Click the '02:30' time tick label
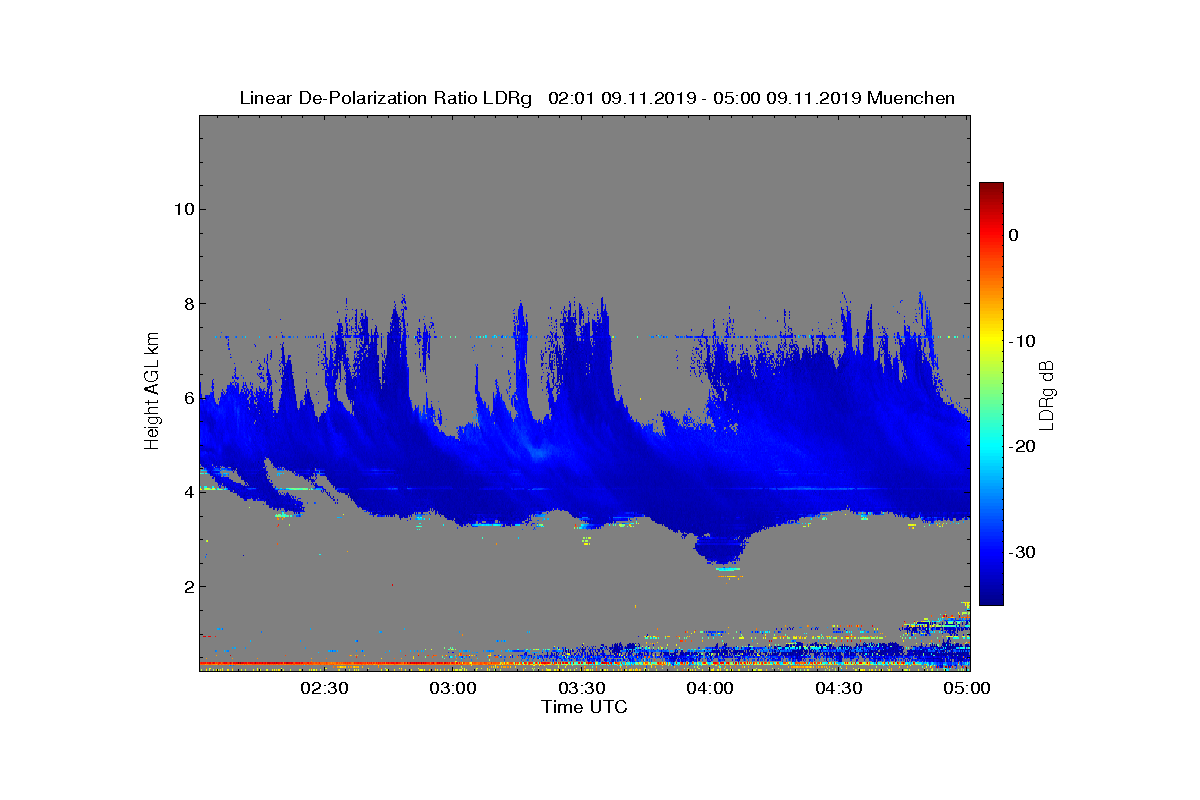The image size is (1200, 800). point(324,688)
